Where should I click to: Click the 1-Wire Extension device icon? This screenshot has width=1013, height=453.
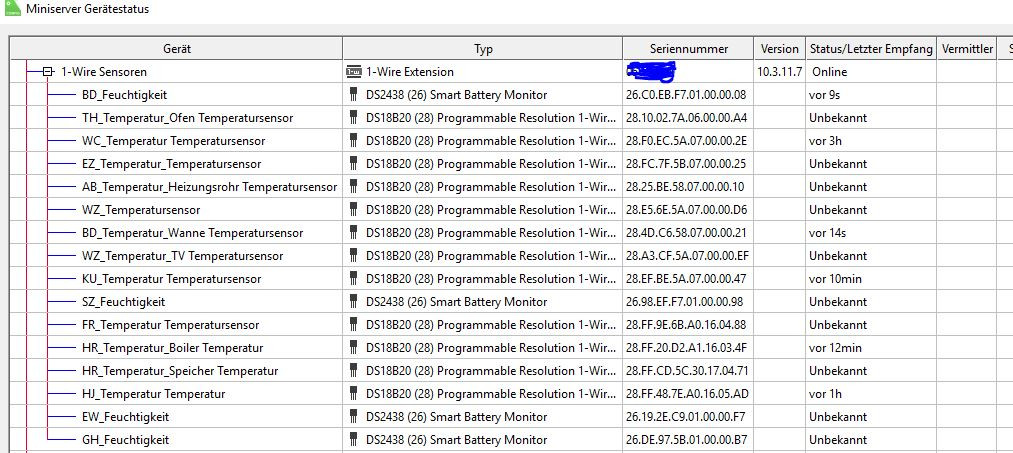[x=353, y=72]
